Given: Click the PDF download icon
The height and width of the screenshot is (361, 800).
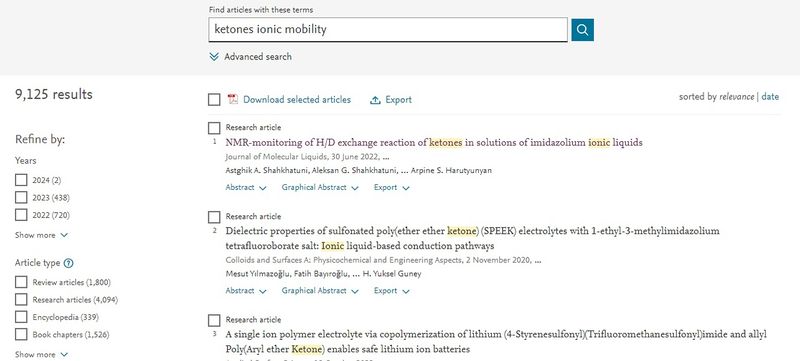Looking at the screenshot, I should point(233,99).
